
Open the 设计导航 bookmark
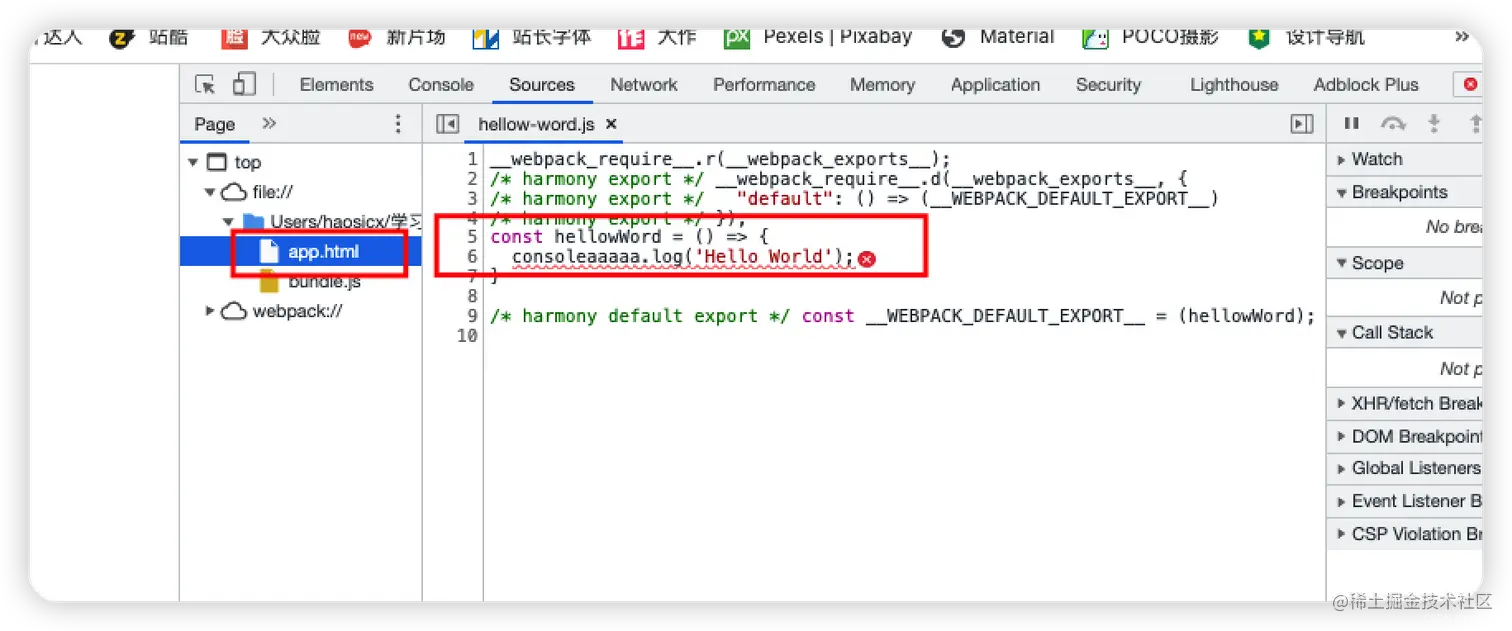click(x=1306, y=37)
